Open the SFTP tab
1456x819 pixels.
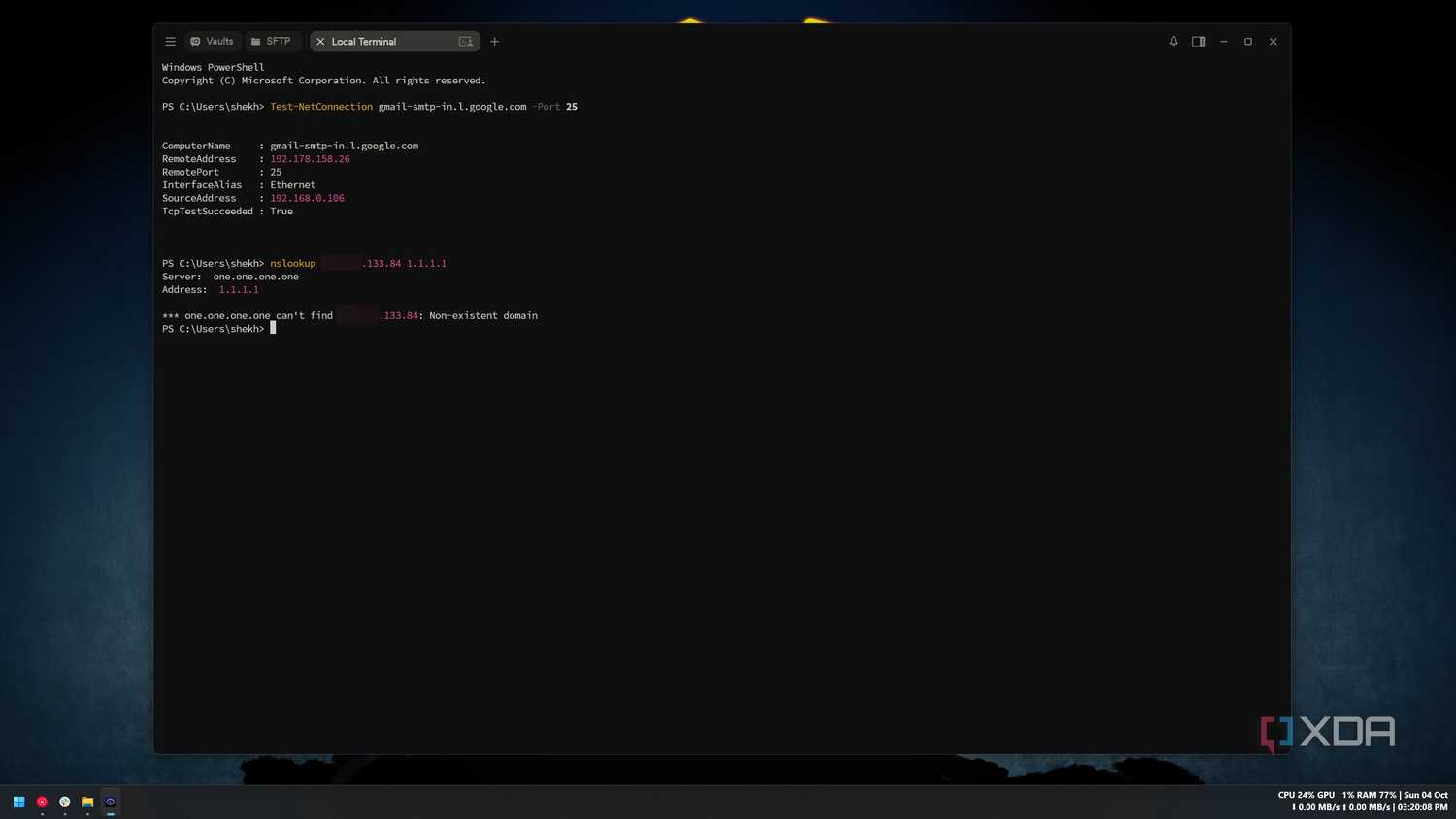[271, 42]
